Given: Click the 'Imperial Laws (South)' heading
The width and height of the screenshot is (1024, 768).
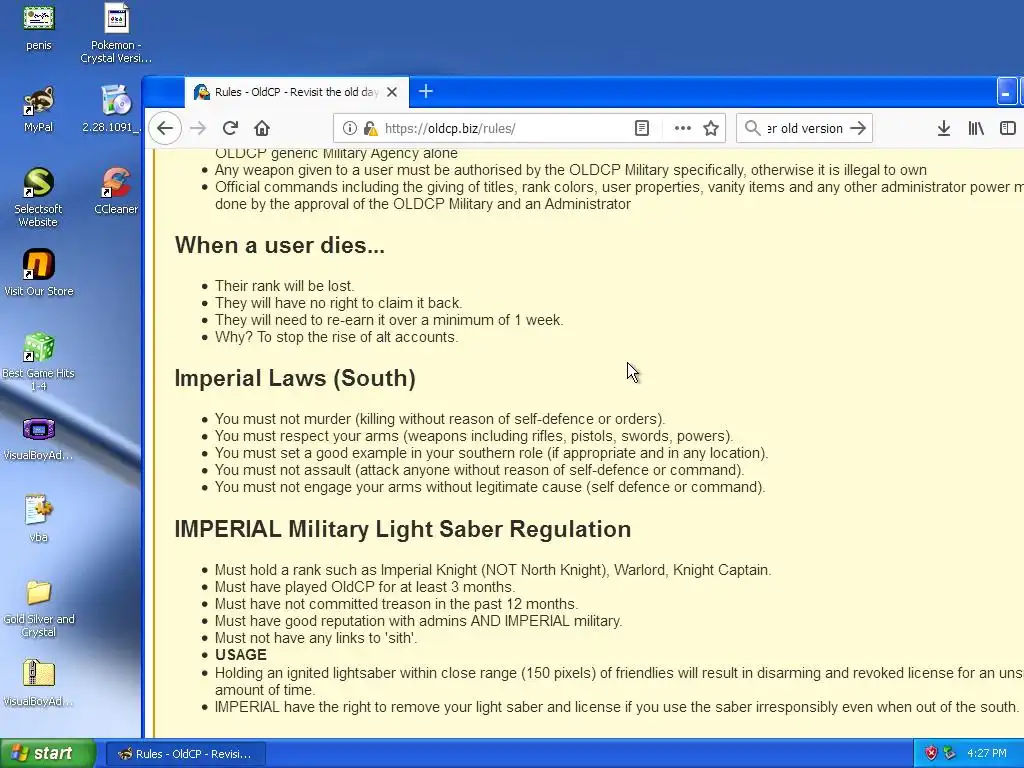Looking at the screenshot, I should [295, 378].
